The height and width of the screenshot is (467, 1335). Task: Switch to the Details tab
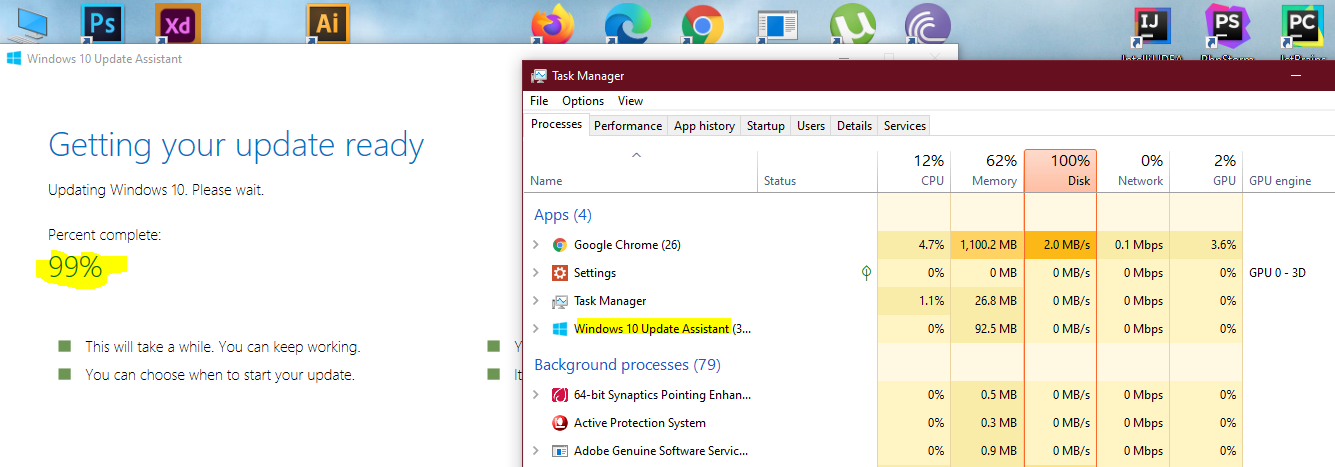click(854, 126)
